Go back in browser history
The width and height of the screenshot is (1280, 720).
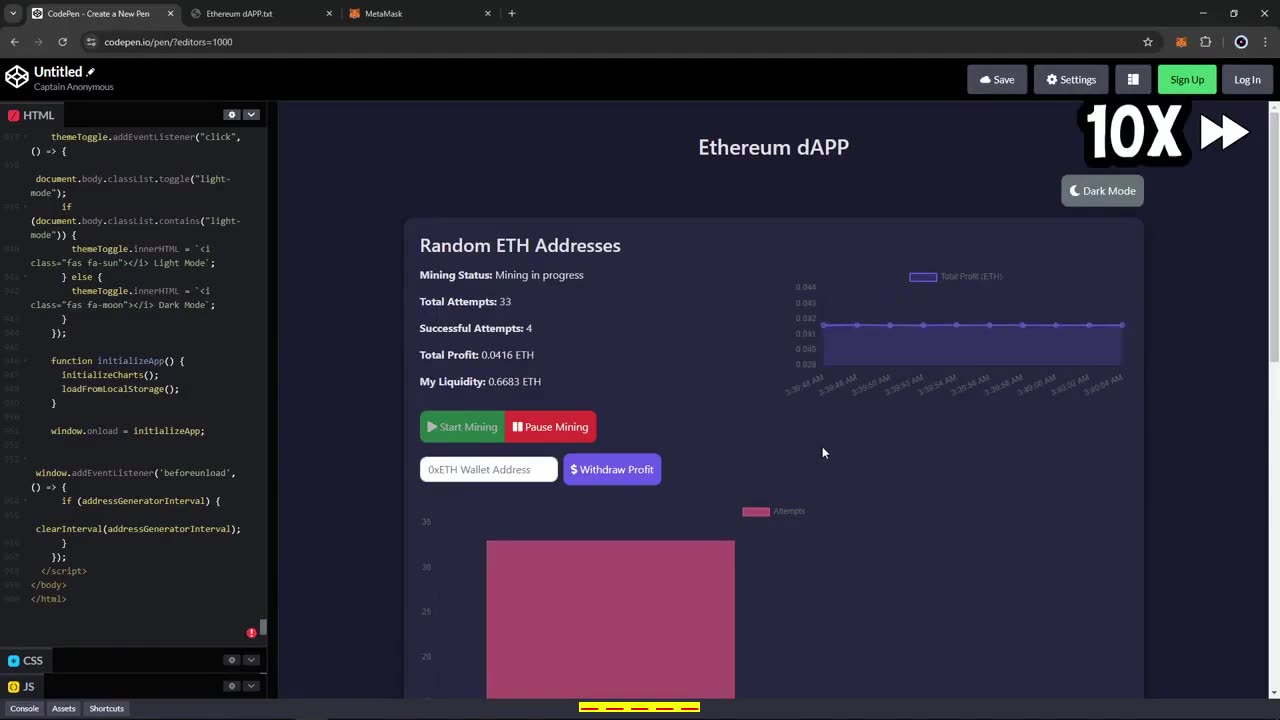tap(14, 42)
